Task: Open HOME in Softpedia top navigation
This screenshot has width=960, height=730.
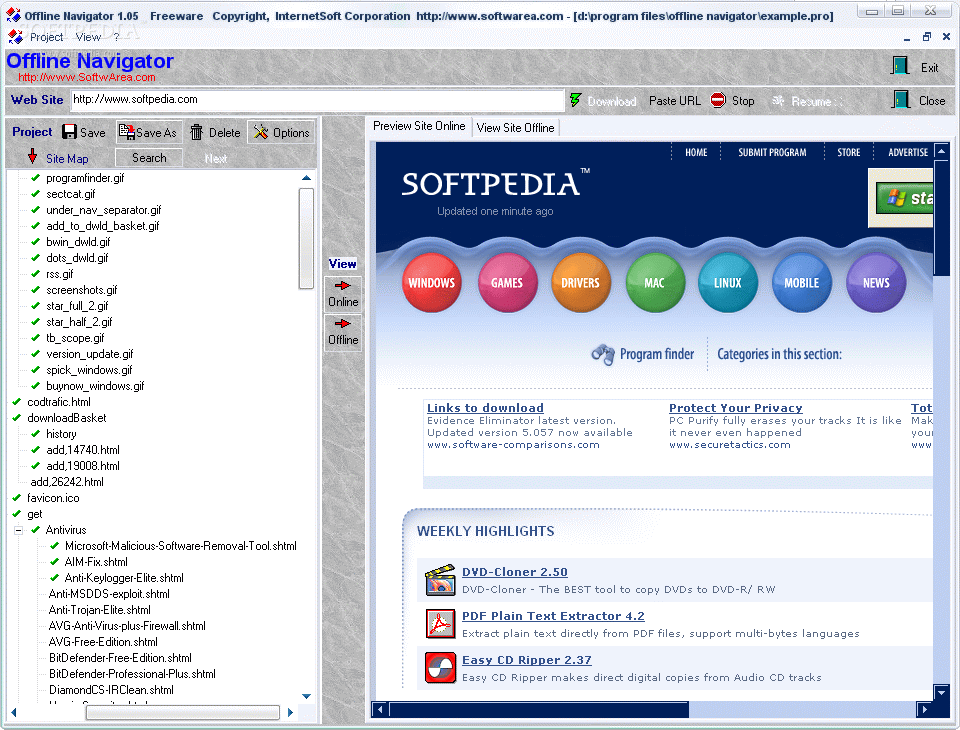Action: 696,152
